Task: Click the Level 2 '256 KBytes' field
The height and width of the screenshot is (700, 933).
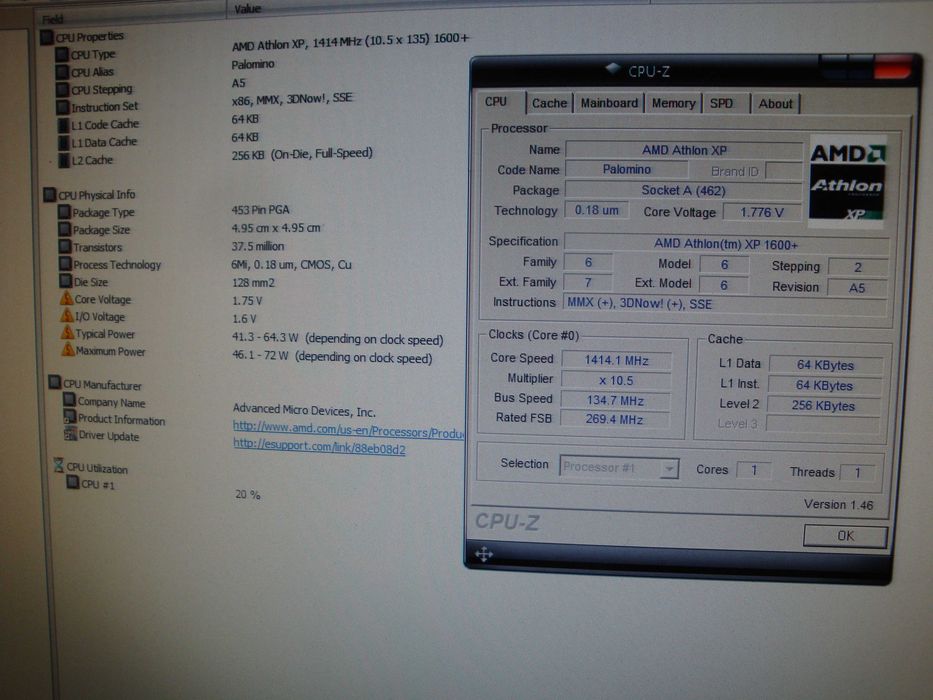Action: 824,406
